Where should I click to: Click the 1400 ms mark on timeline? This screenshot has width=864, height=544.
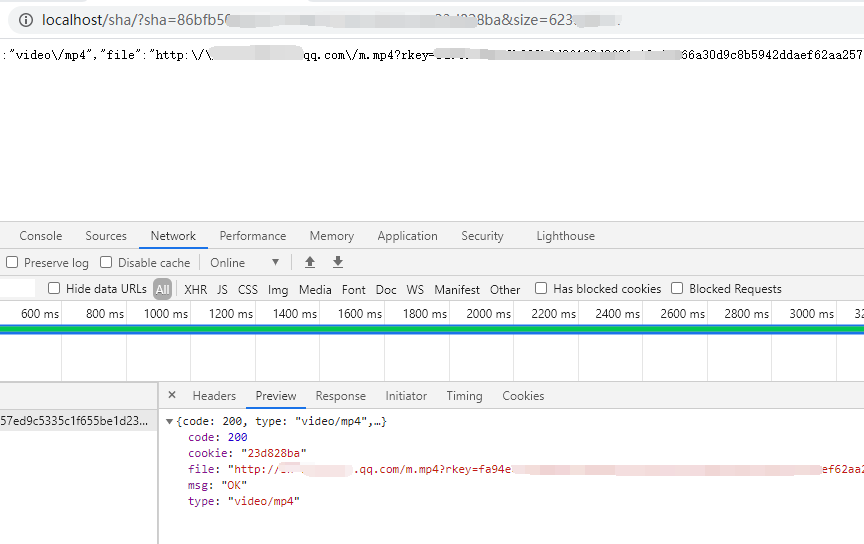pos(295,314)
